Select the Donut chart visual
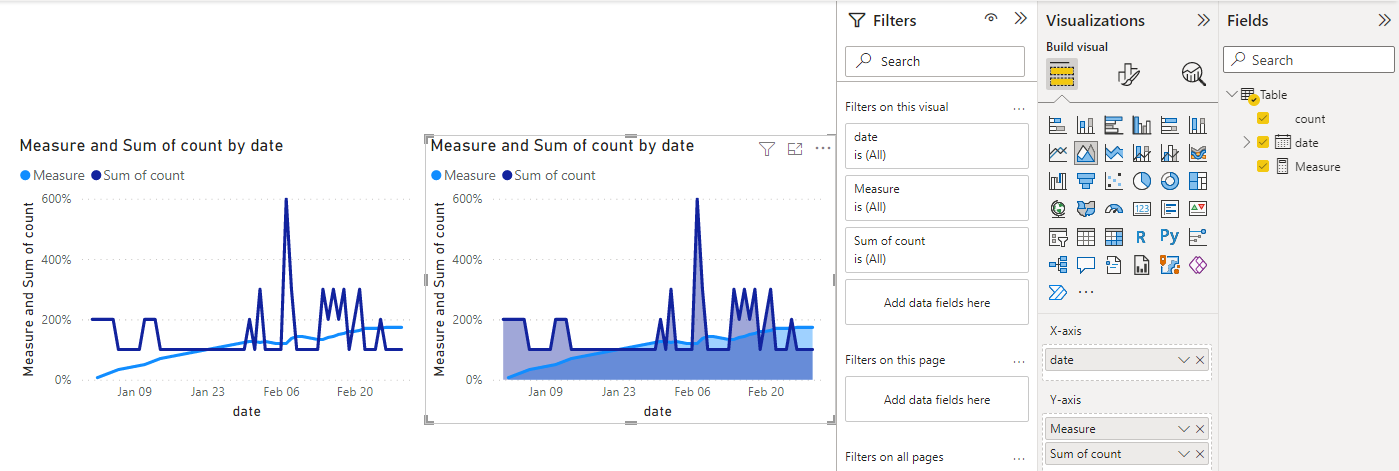 tap(1170, 181)
